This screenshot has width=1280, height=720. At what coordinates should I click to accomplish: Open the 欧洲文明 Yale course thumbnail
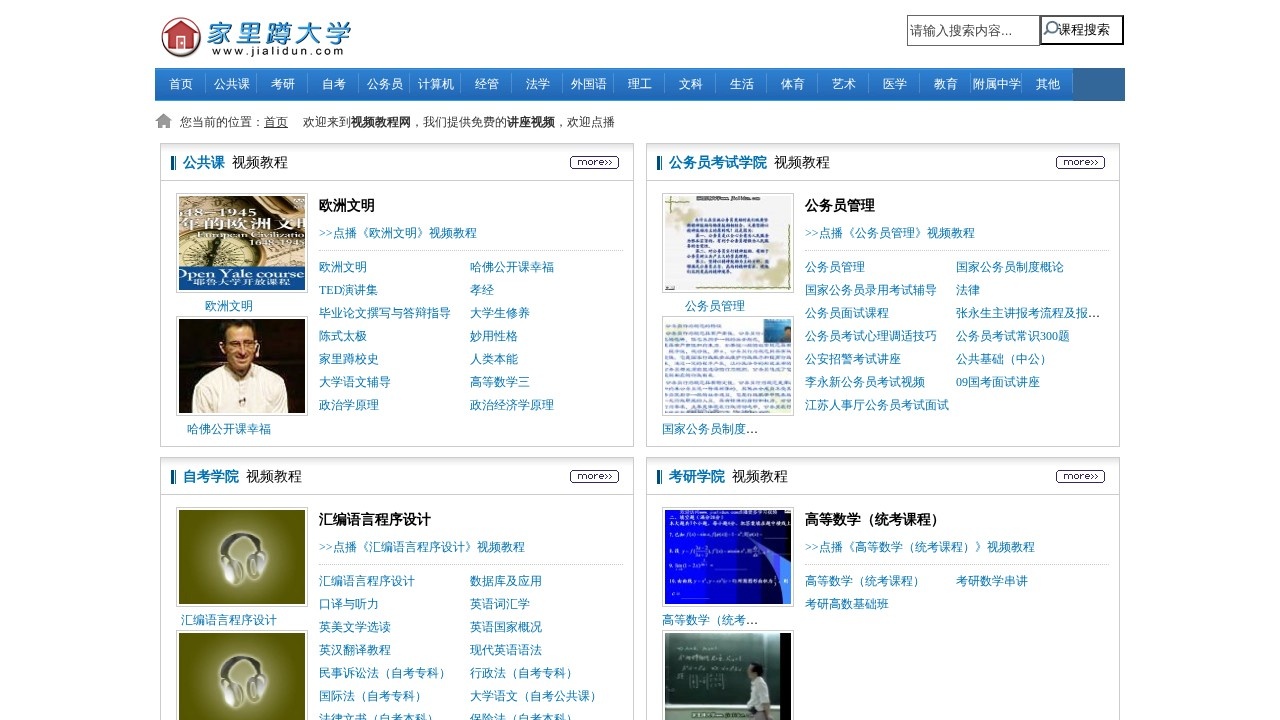point(242,243)
